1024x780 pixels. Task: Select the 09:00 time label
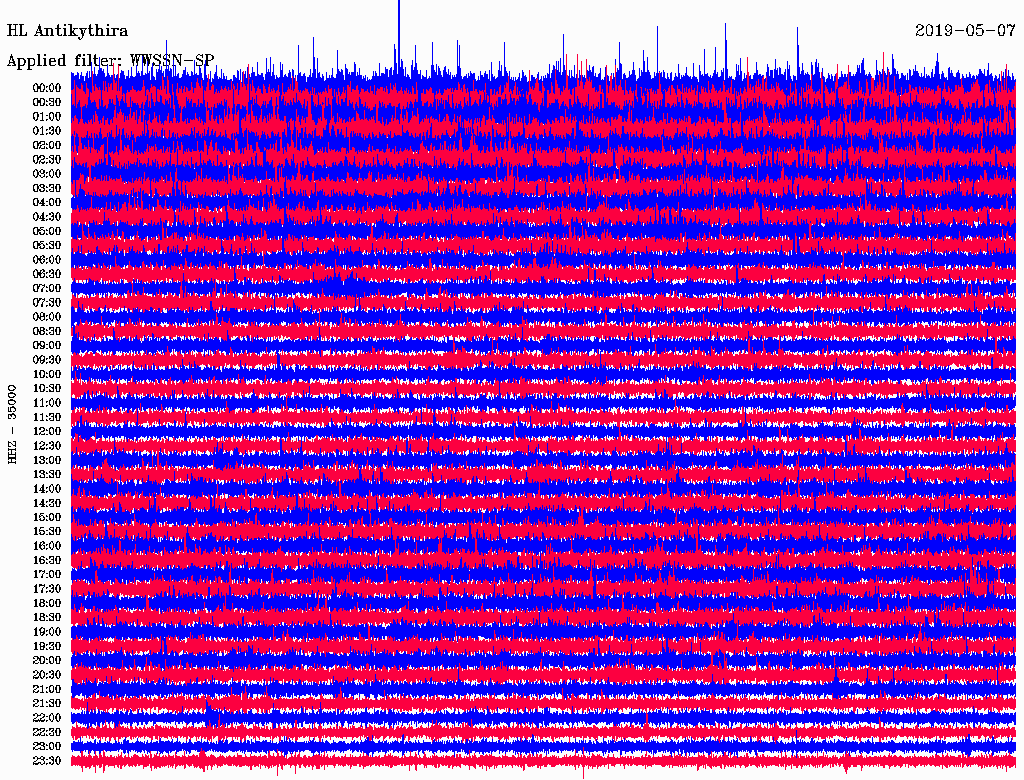pyautogui.click(x=46, y=346)
